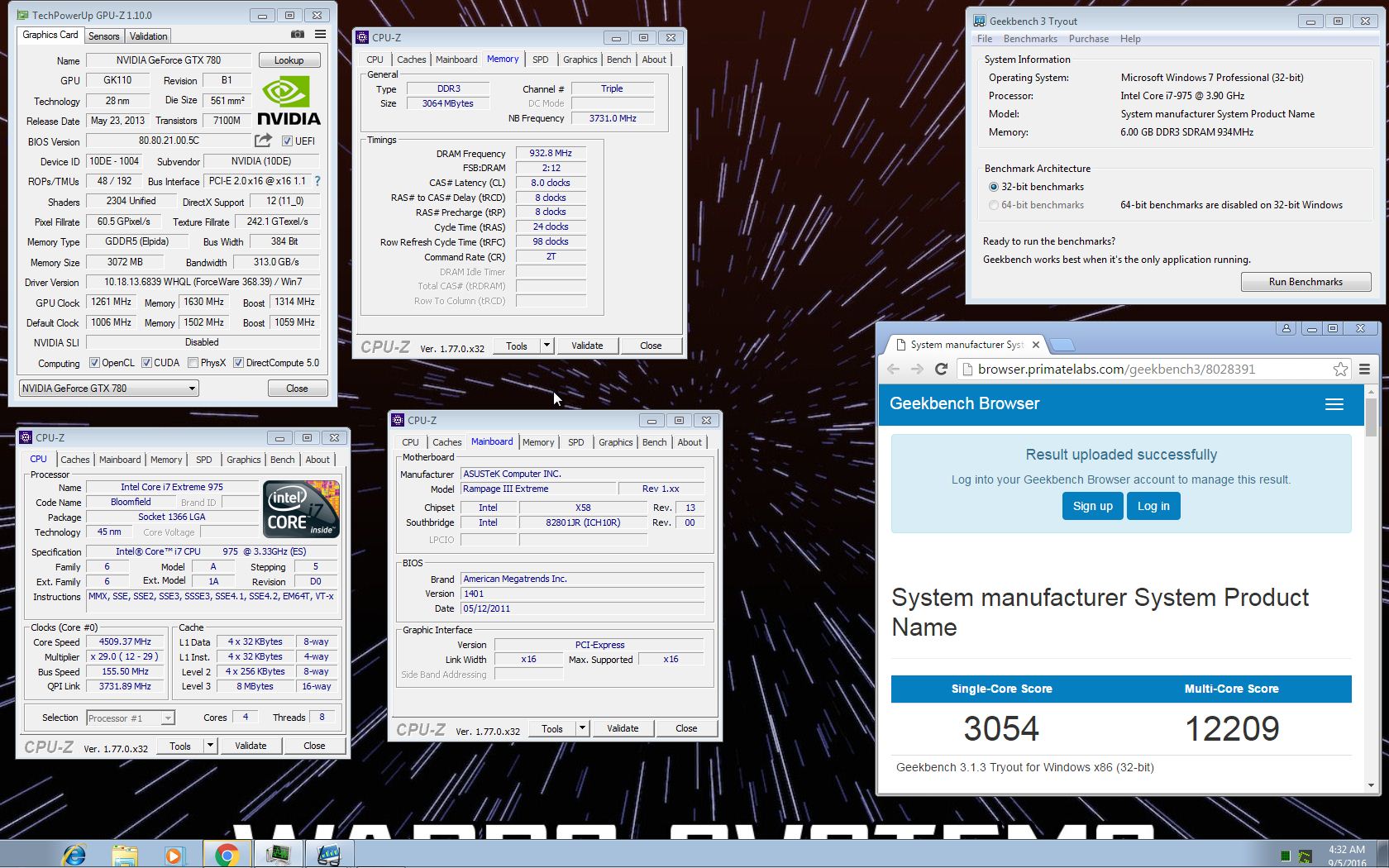Open a new Chrome tab
Screen dimensions: 1389x868
point(1063,345)
